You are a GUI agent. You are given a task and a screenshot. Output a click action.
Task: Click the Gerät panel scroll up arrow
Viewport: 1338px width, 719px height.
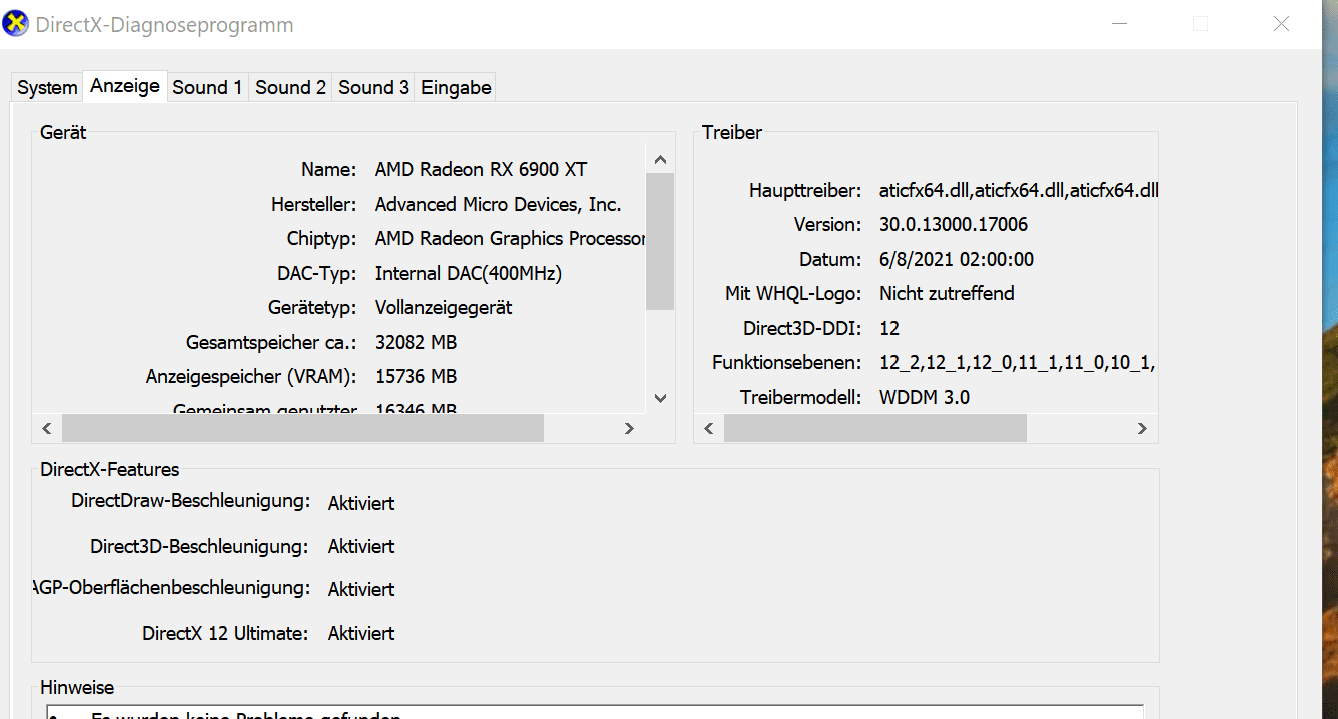point(660,159)
